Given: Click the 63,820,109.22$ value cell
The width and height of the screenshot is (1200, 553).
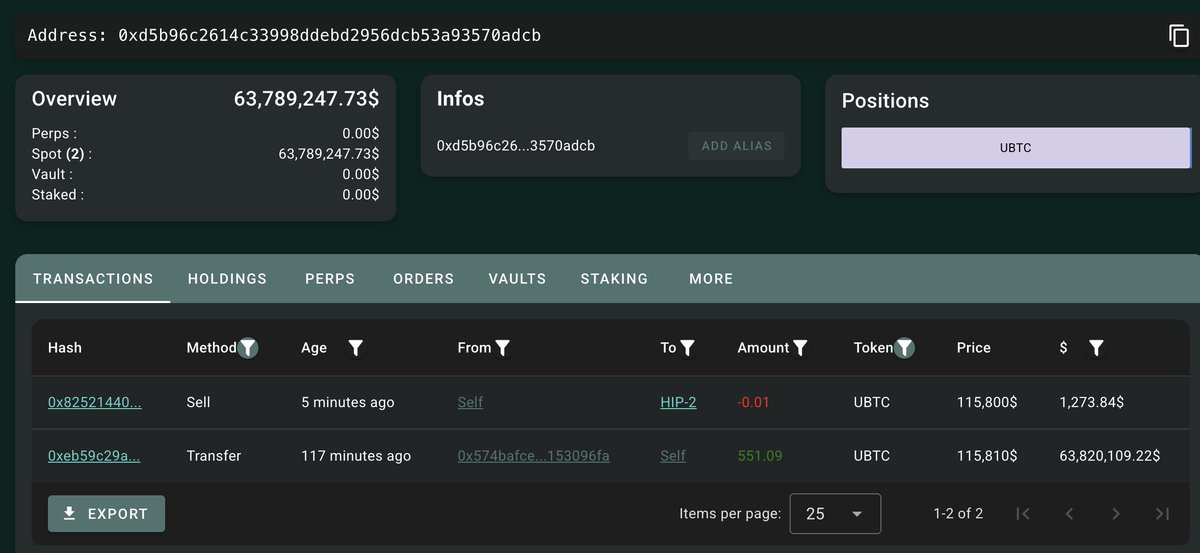Looking at the screenshot, I should point(1109,455).
